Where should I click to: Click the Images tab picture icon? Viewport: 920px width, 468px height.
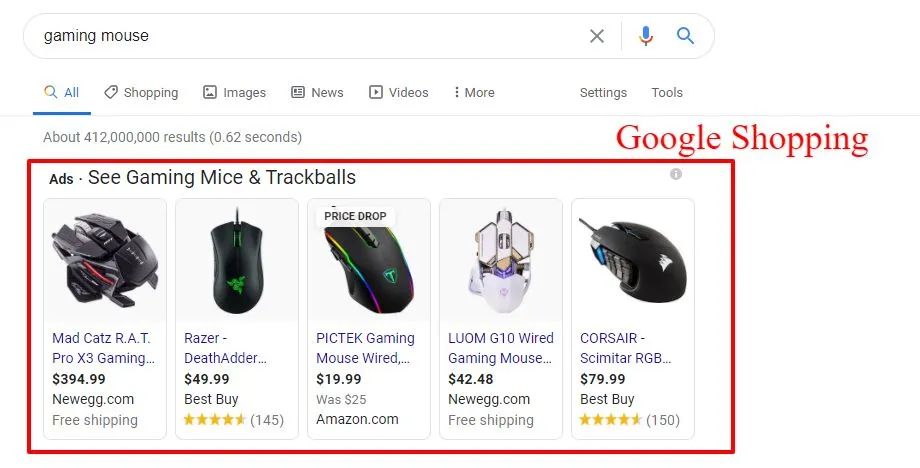point(210,92)
